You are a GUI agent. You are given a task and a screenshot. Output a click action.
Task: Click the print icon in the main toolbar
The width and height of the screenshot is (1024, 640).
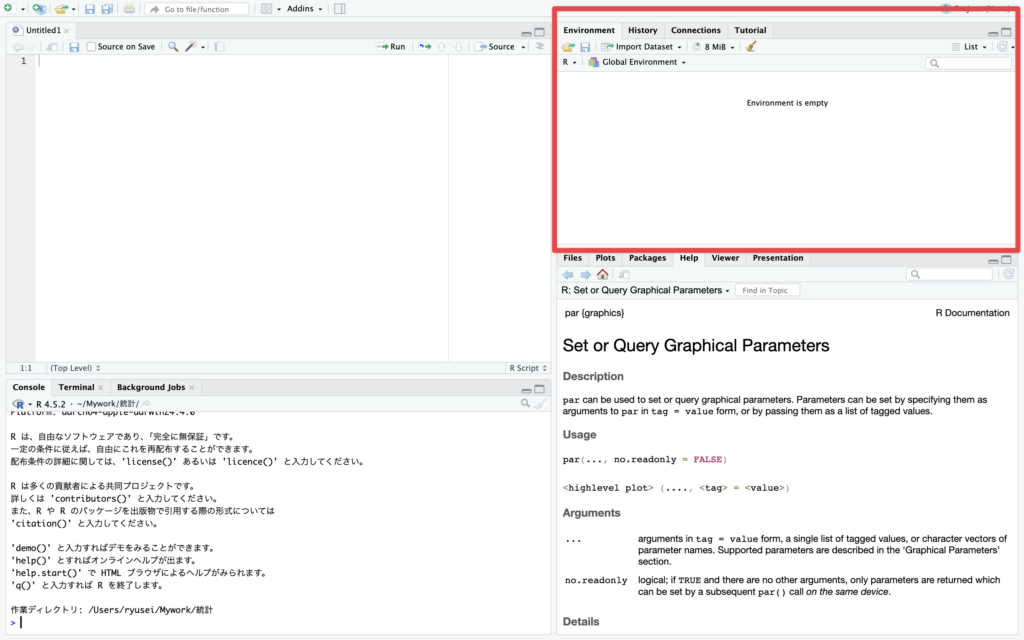129,9
